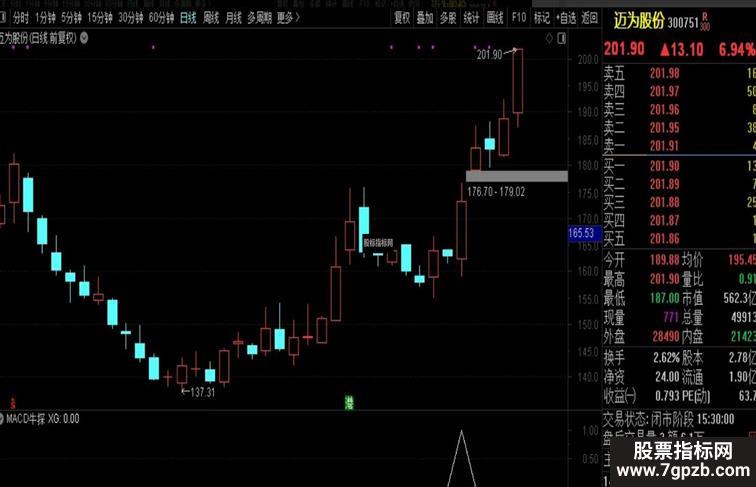Click the gray 176.70-179.02 gap zone bar

point(516,176)
